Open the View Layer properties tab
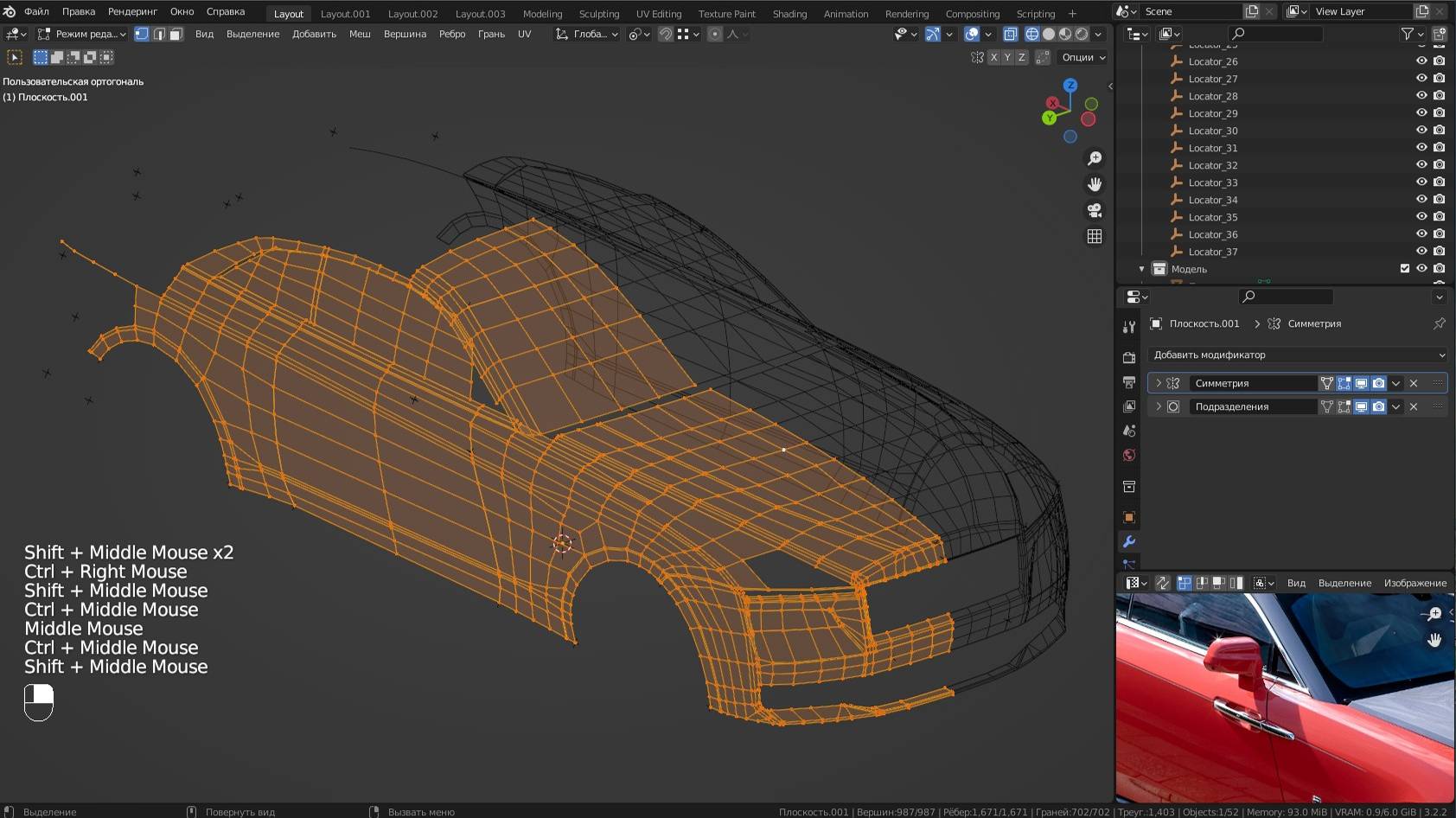 (x=1128, y=406)
